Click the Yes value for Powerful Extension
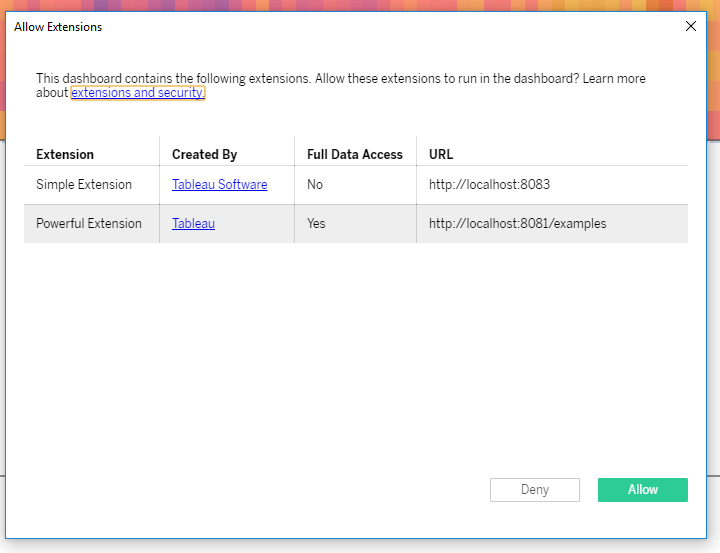The image size is (720, 553). [x=316, y=224]
